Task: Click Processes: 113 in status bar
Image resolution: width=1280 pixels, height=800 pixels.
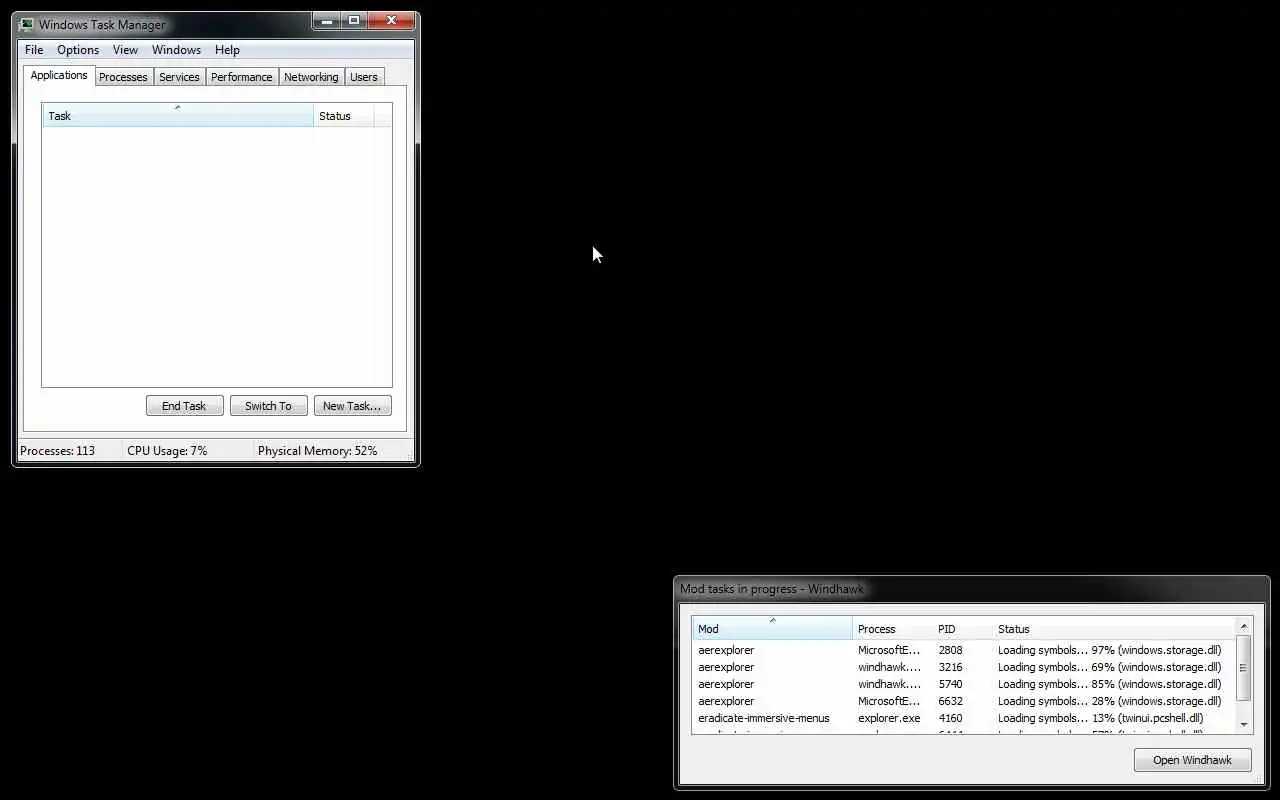Action: coord(58,451)
